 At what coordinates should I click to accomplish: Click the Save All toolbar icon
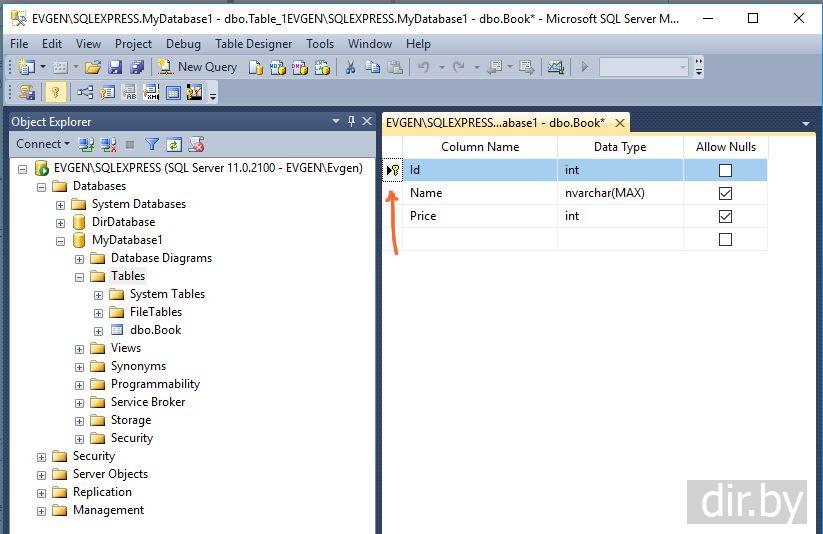pos(136,67)
